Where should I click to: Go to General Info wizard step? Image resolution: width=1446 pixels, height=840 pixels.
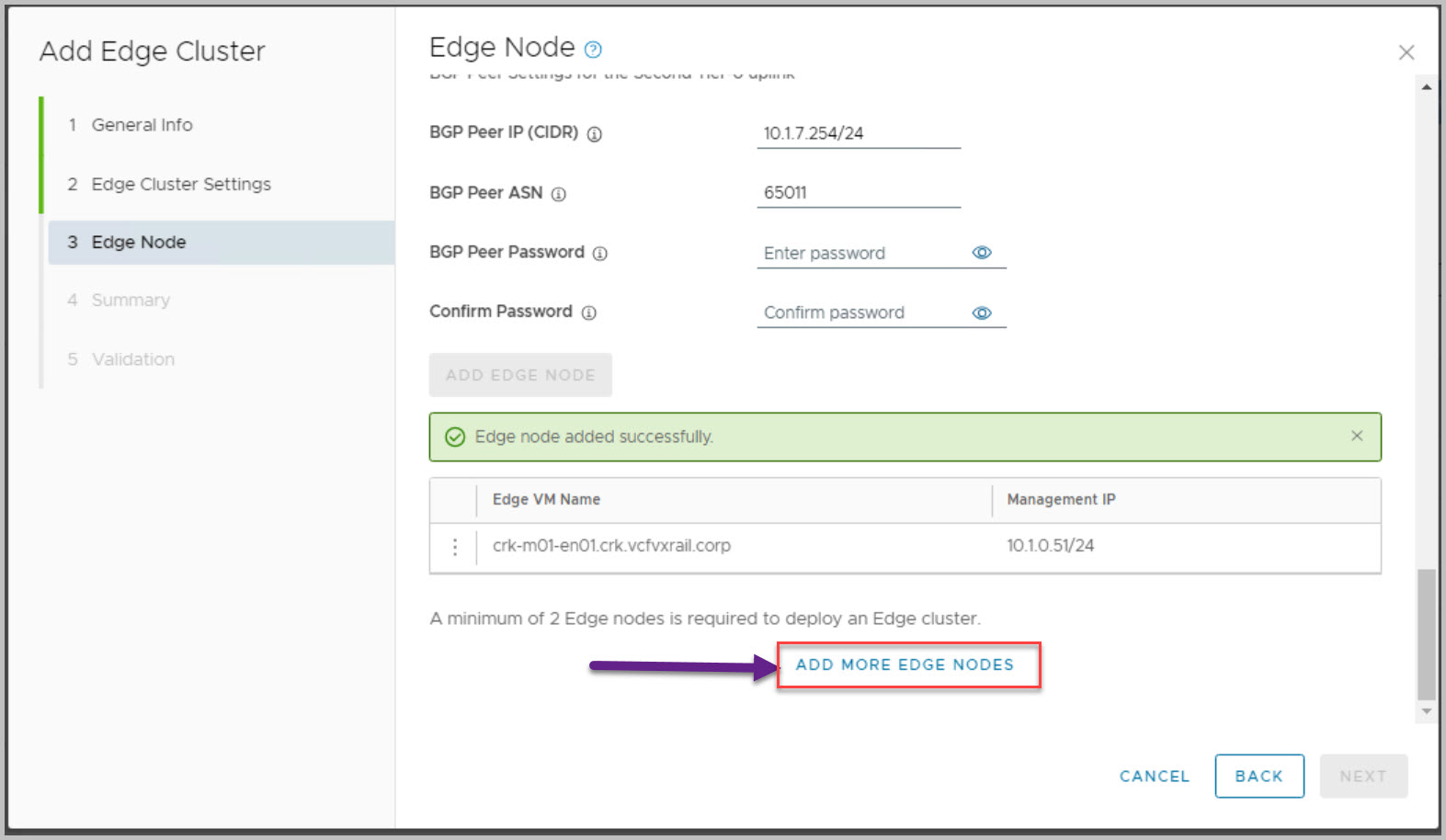click(x=142, y=125)
